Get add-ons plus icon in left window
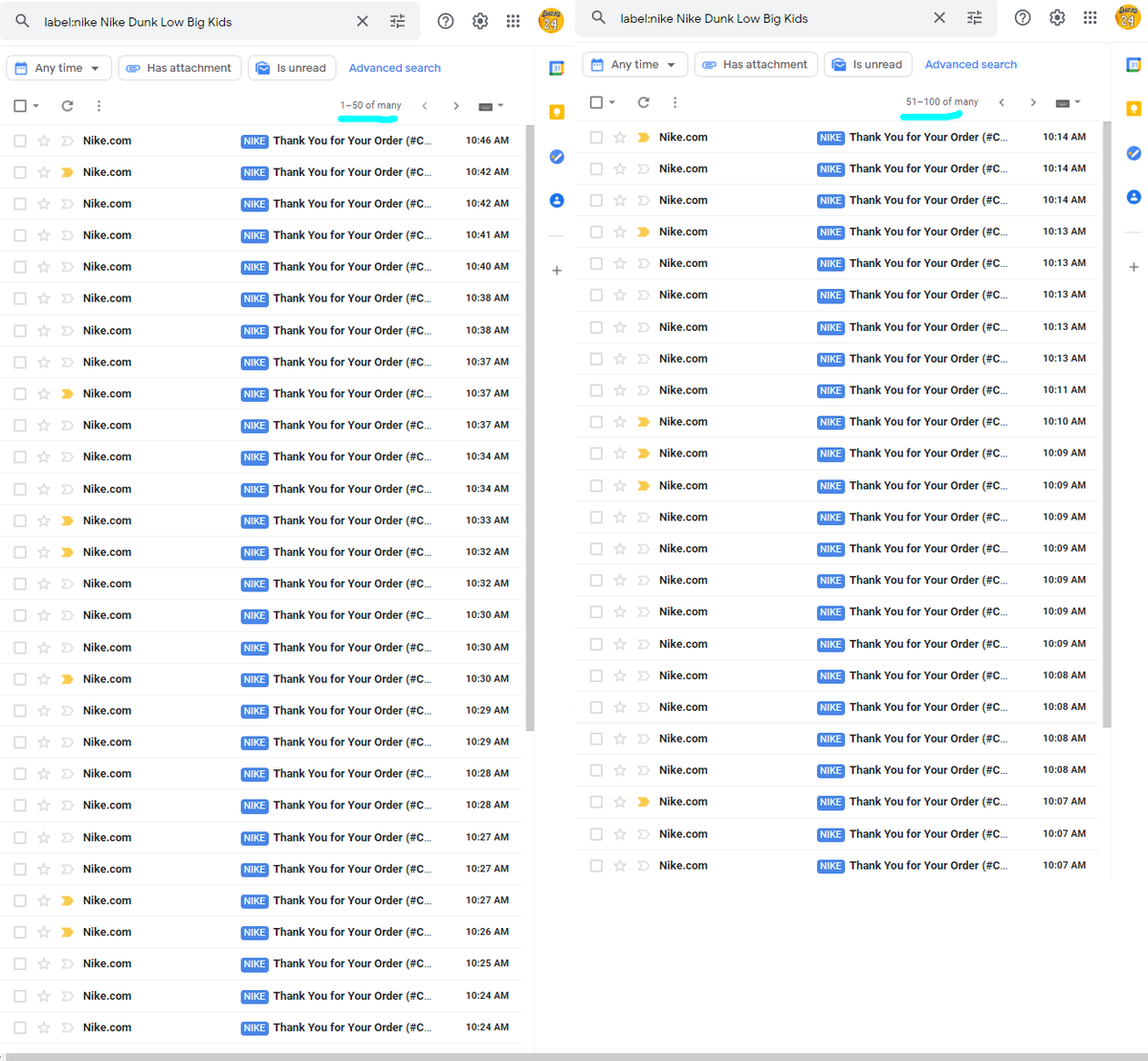The image size is (1148, 1061). pos(557,271)
